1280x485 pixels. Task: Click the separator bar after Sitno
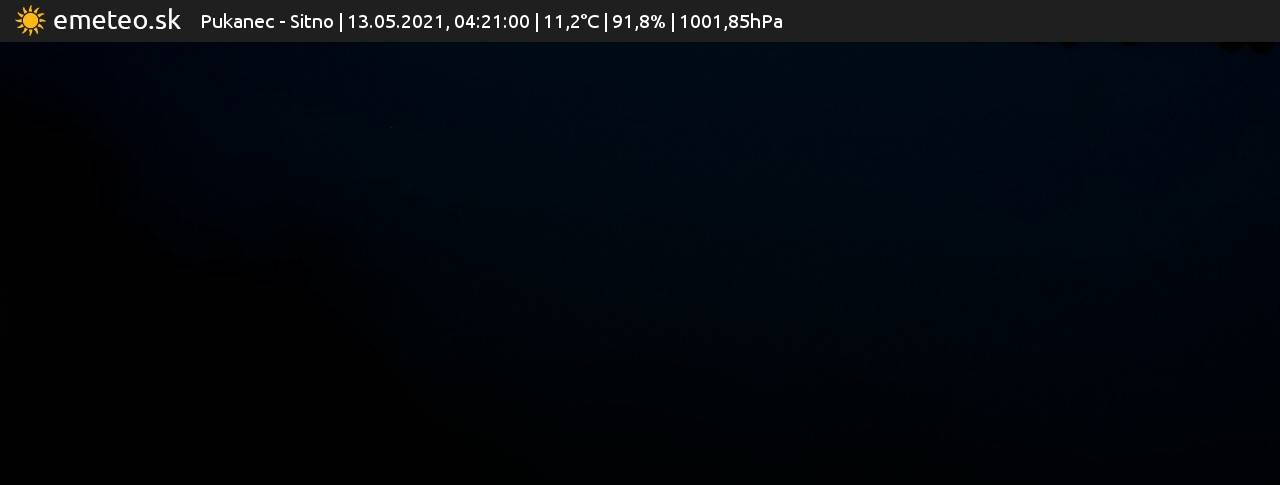(341, 22)
